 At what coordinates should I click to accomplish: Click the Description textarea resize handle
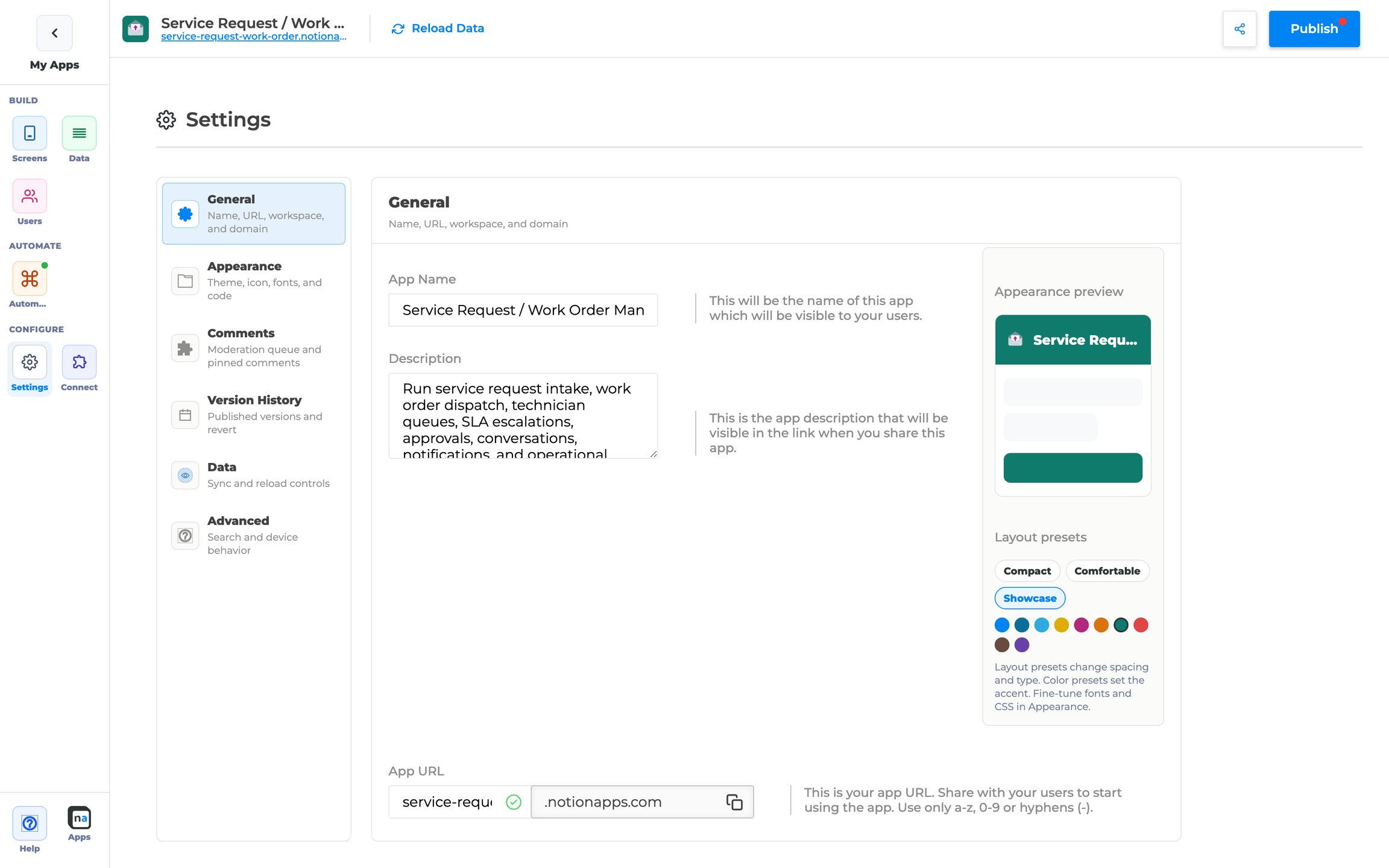[x=654, y=454]
